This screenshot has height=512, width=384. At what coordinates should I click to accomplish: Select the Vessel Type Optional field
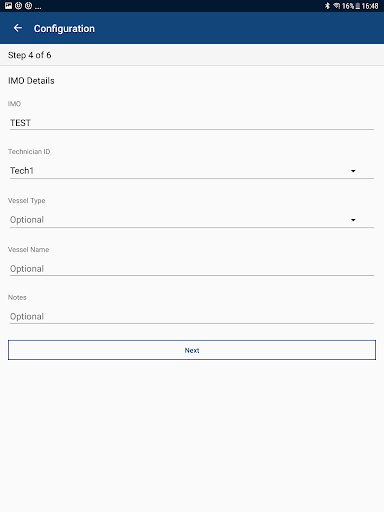(192, 220)
